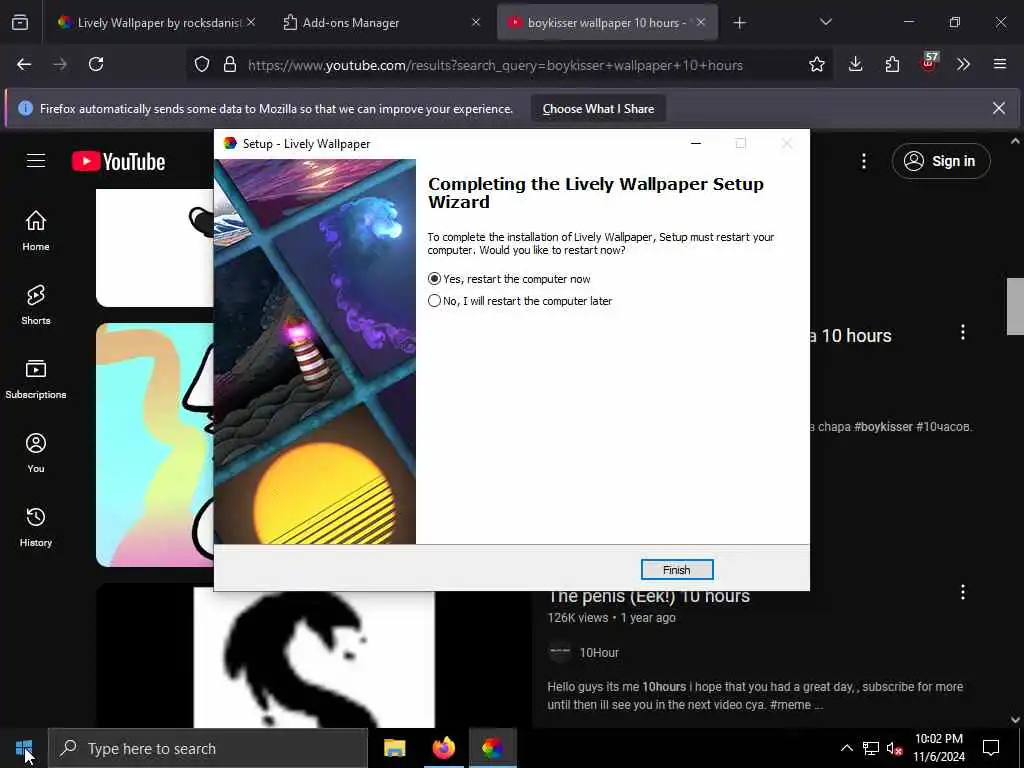This screenshot has height=768, width=1024.
Task: Open a new browser tab
Action: (739, 23)
